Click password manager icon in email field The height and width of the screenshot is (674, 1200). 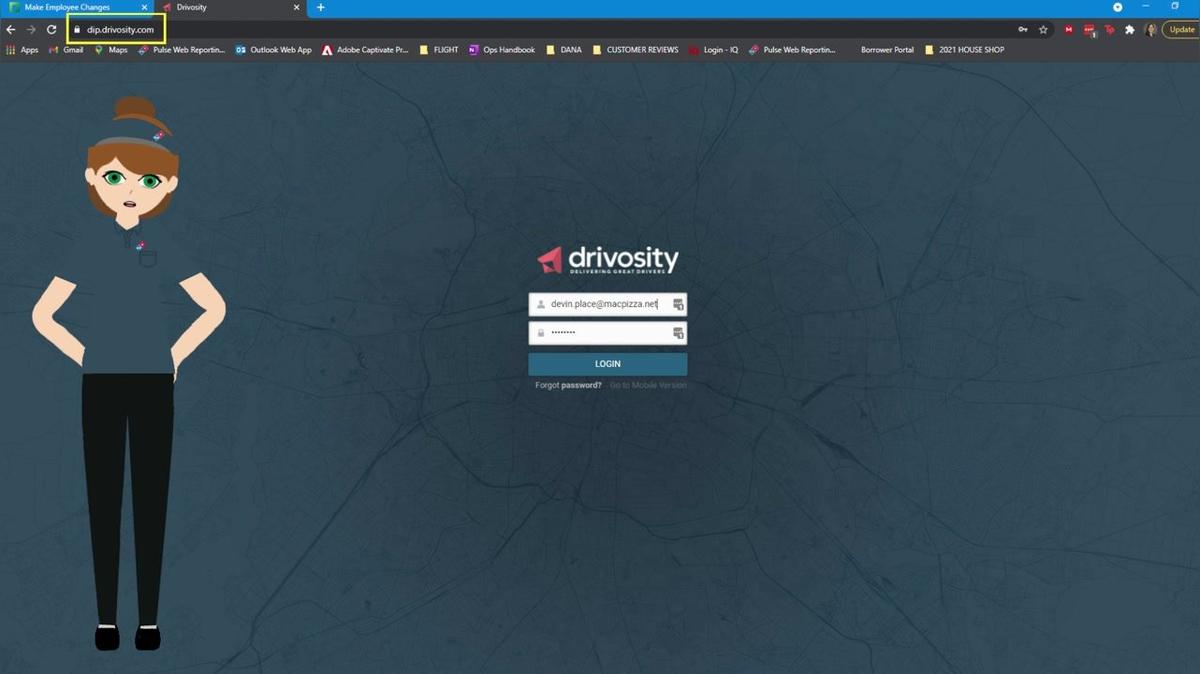click(677, 303)
